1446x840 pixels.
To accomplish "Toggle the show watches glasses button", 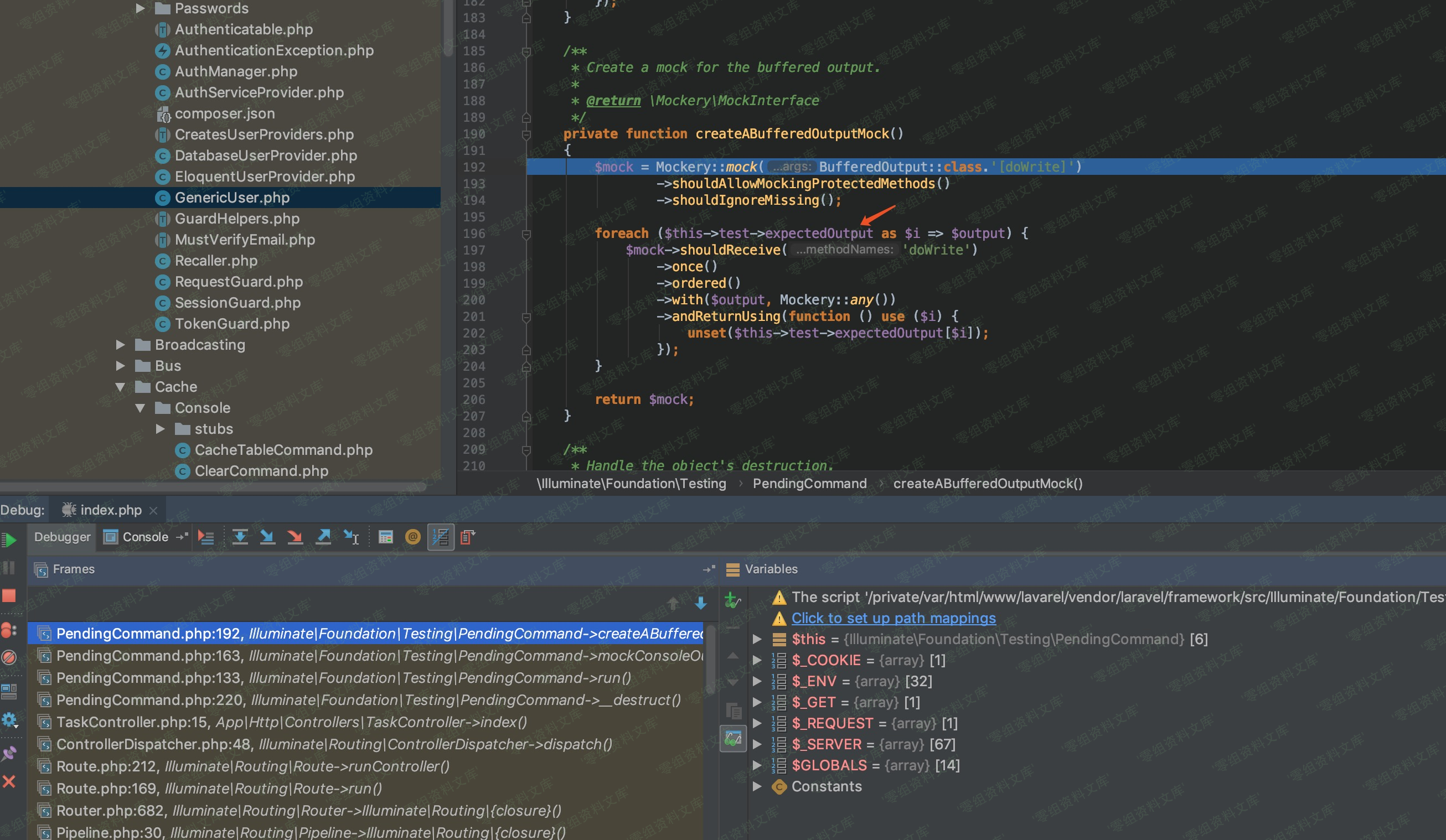I will click(733, 738).
